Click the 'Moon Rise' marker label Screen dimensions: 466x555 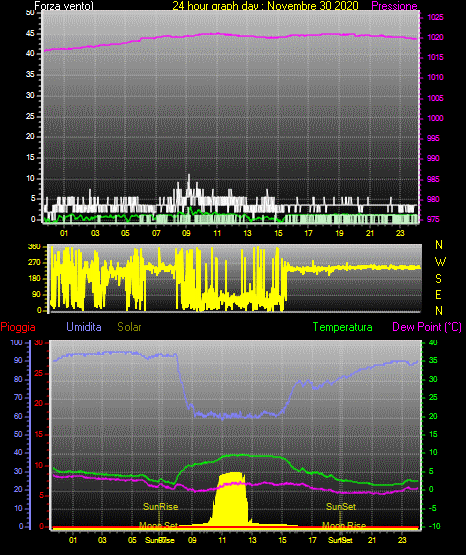[344, 525]
